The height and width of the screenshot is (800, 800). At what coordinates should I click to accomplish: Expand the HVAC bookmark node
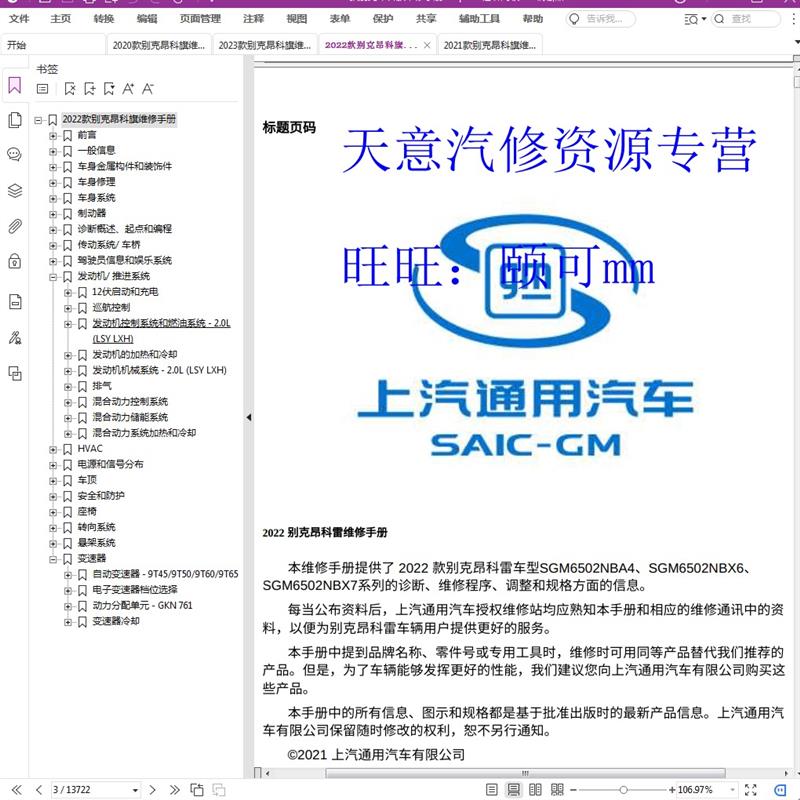coord(53,449)
